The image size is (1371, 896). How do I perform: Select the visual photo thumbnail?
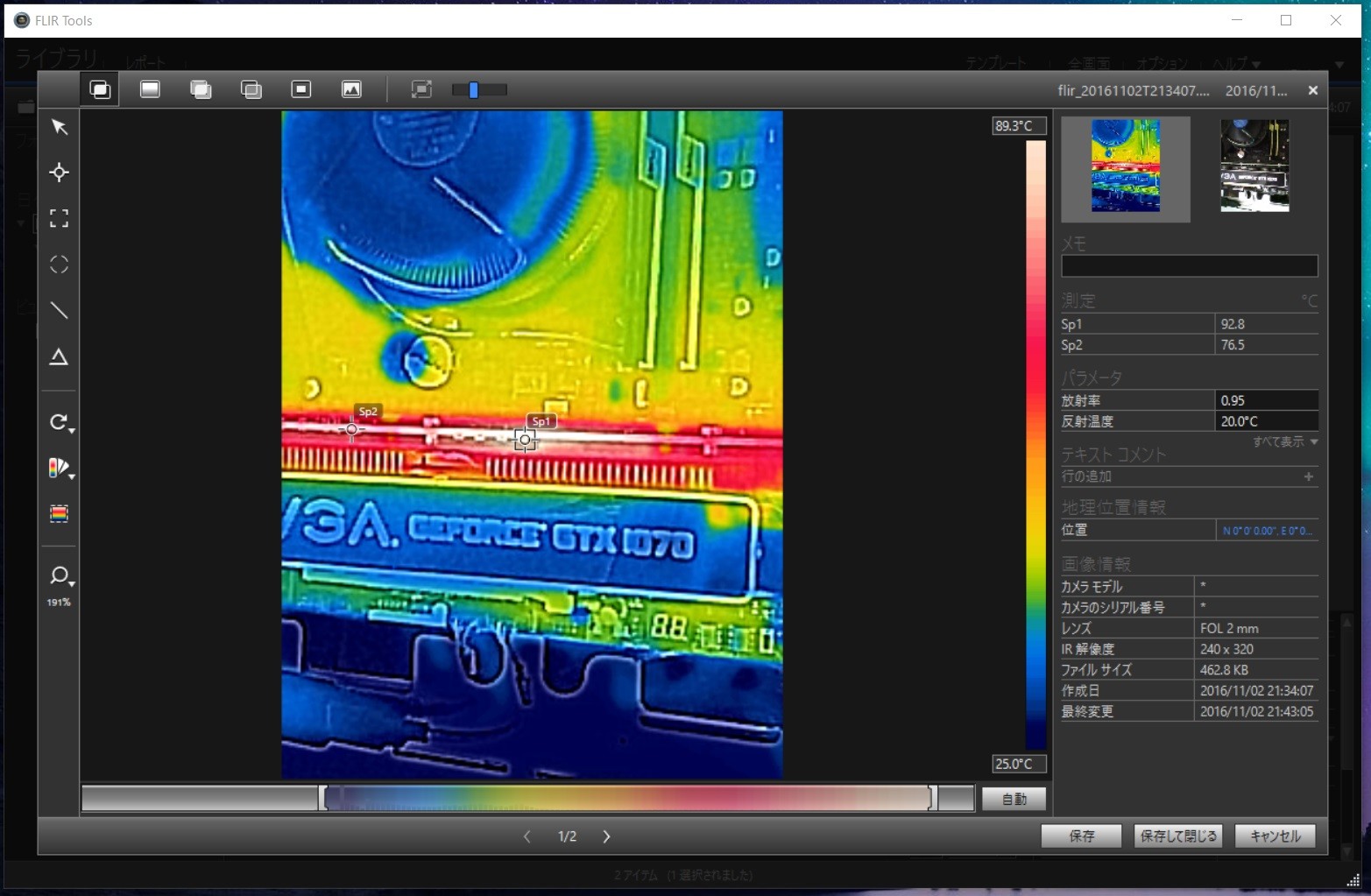tap(1254, 166)
